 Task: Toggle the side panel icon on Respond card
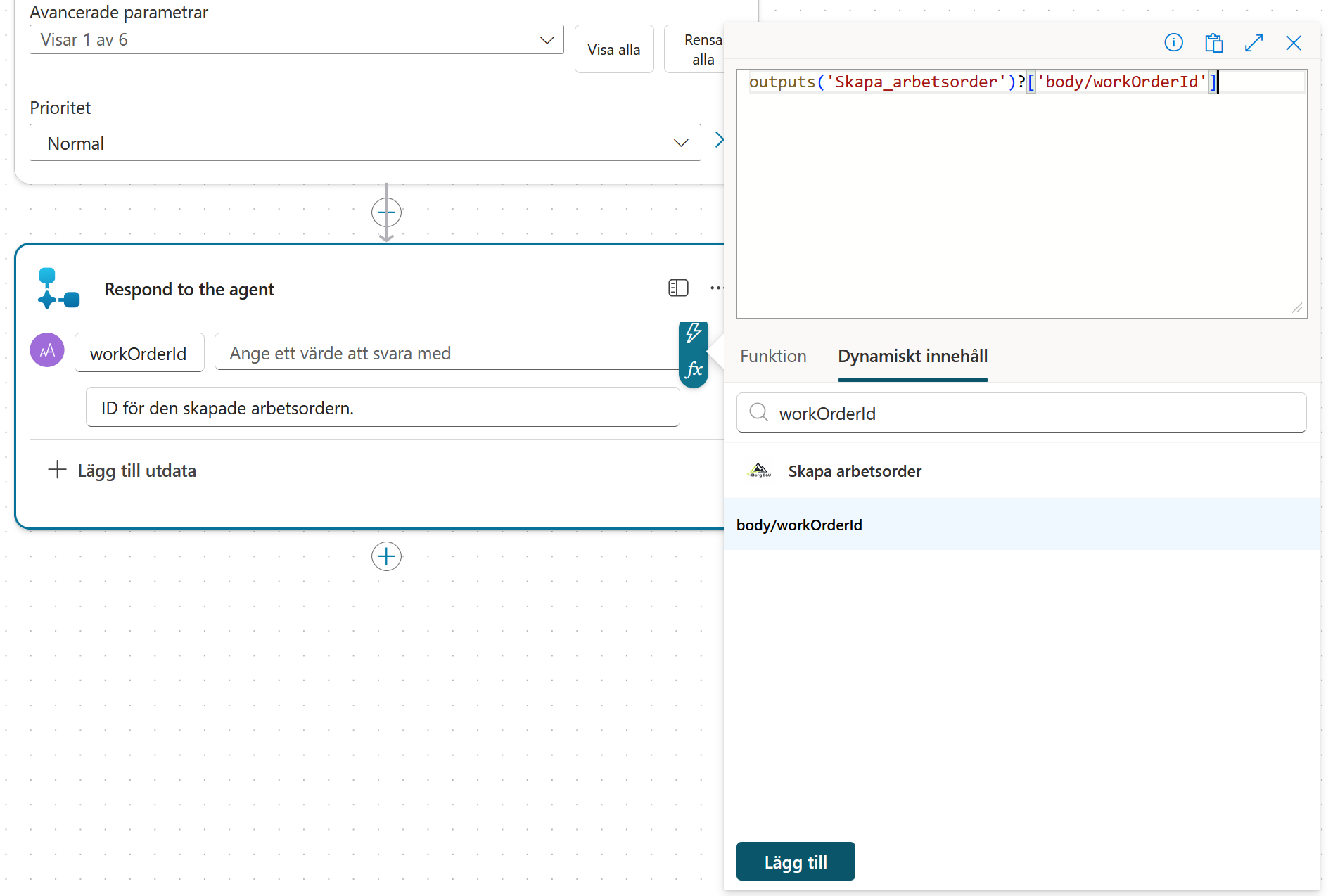click(x=678, y=288)
